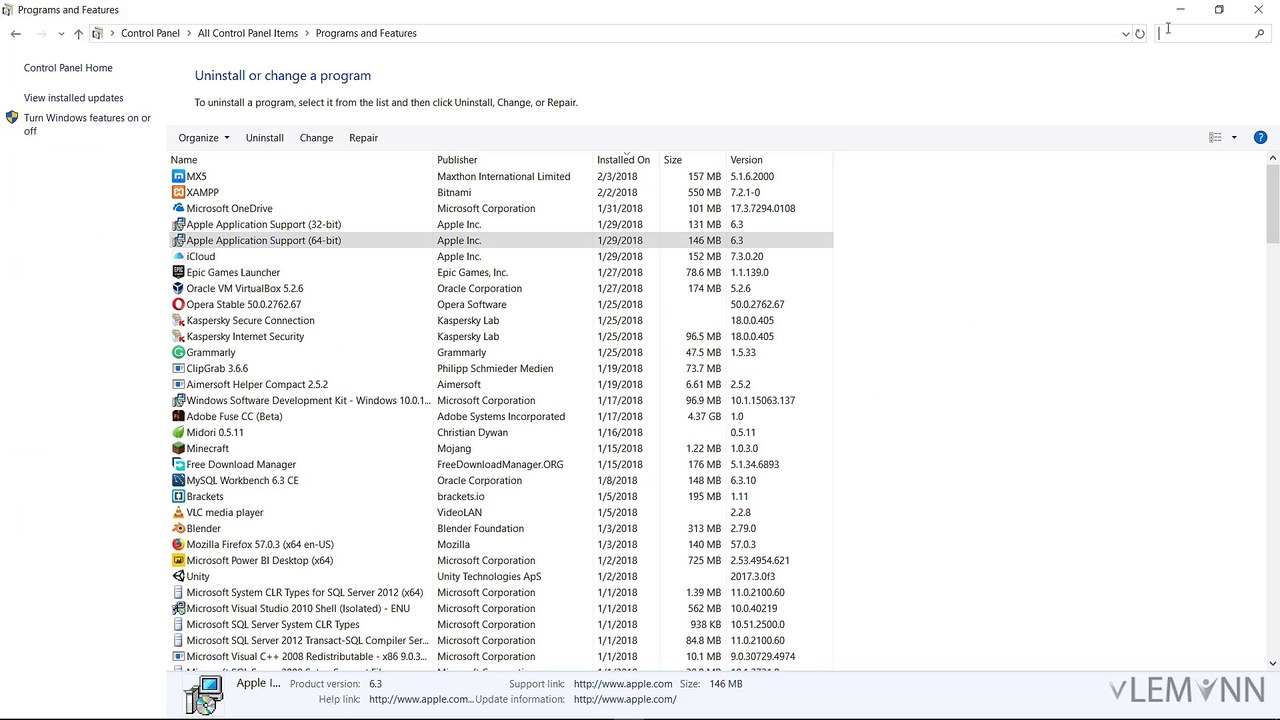Click the Kaspersky Internet Security icon
This screenshot has height=720, width=1280.
point(178,336)
